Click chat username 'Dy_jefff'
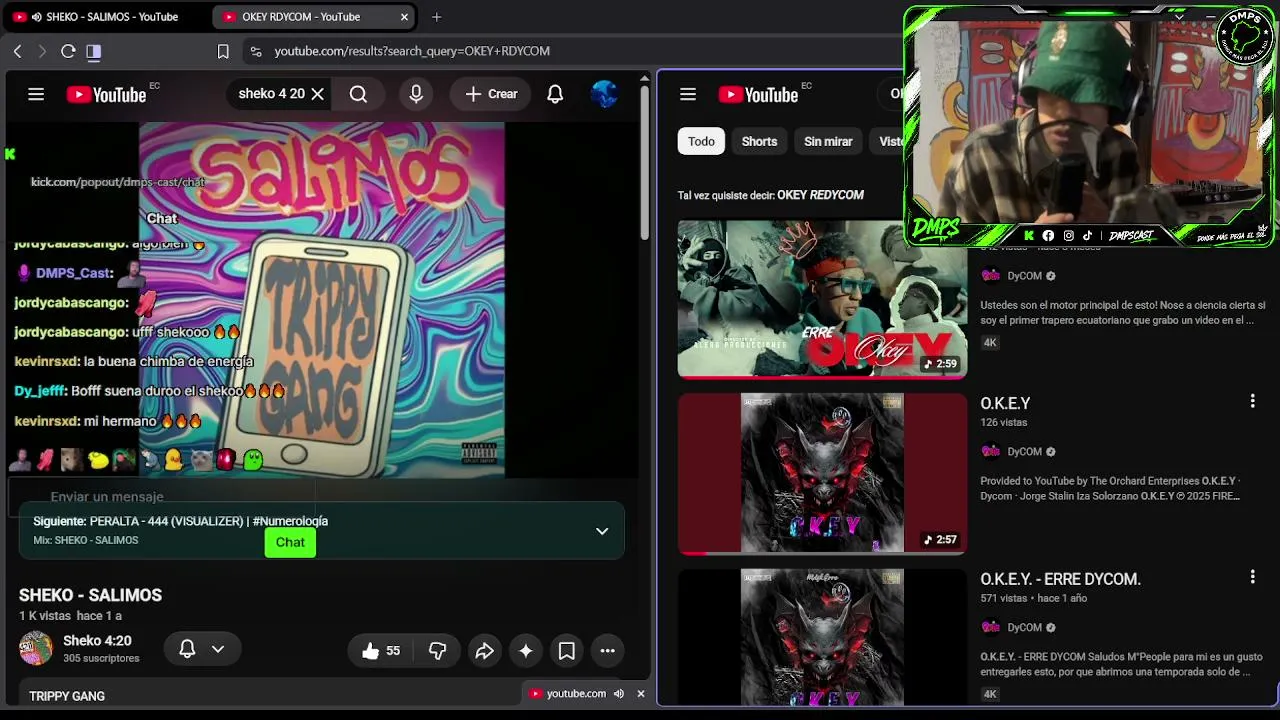1280x720 pixels. click(40, 391)
